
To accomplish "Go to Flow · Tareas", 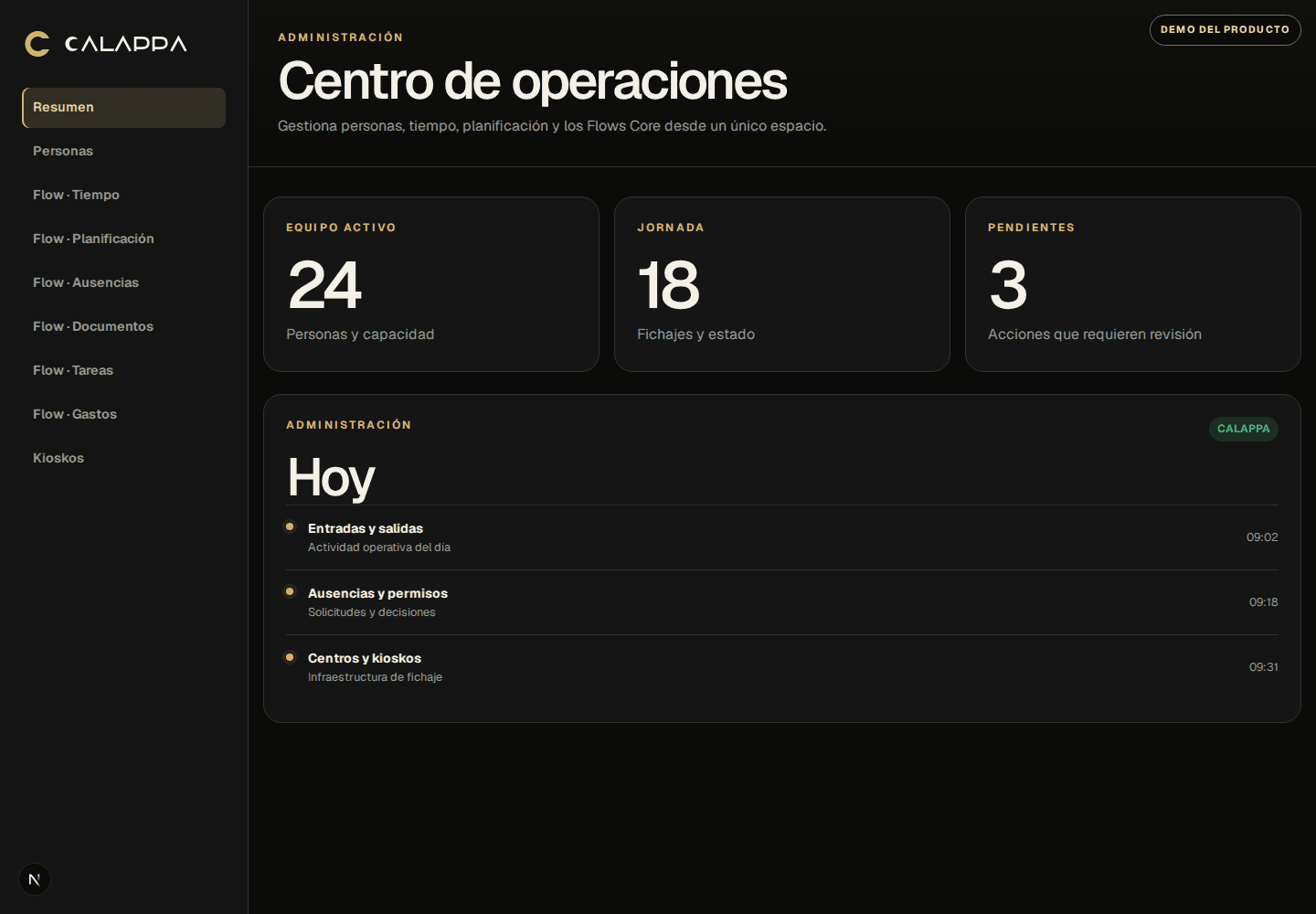I will coord(123,370).
